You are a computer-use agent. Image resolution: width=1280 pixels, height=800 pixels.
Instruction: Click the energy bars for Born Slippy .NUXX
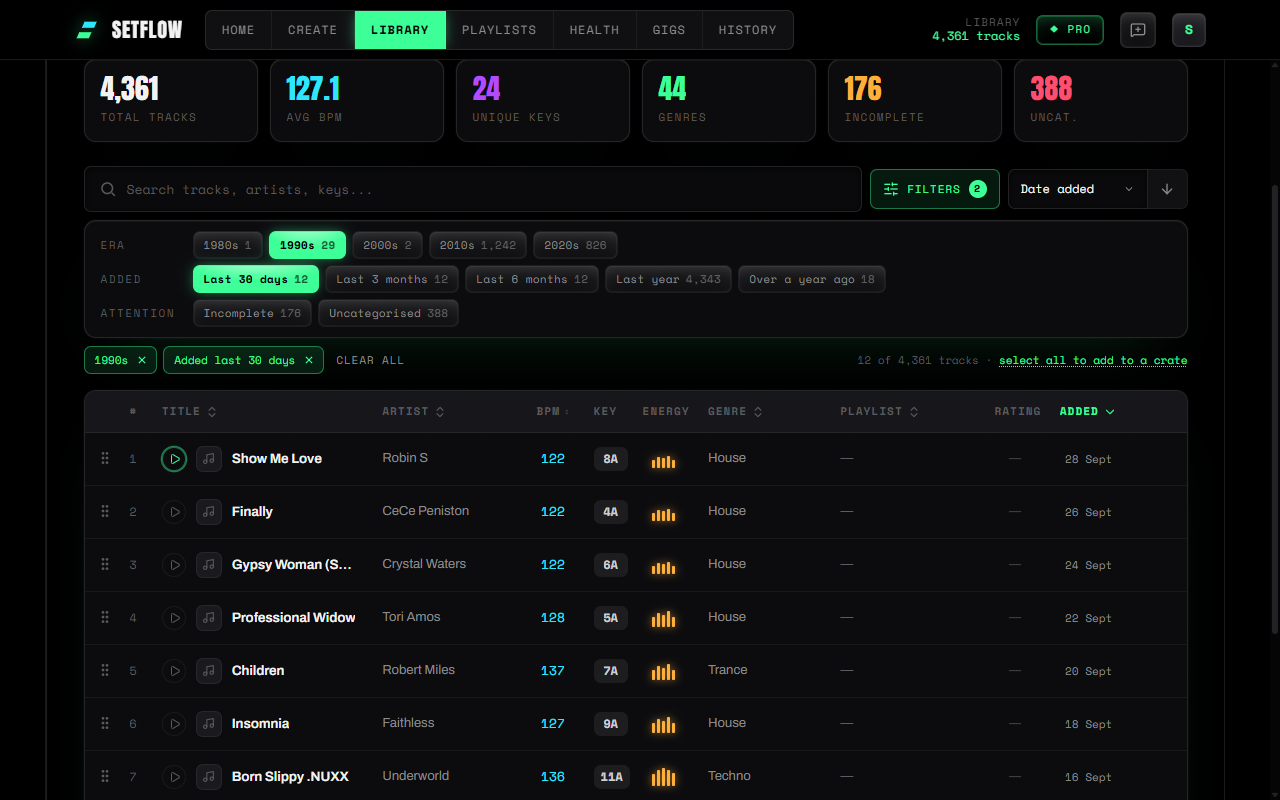tap(664, 777)
